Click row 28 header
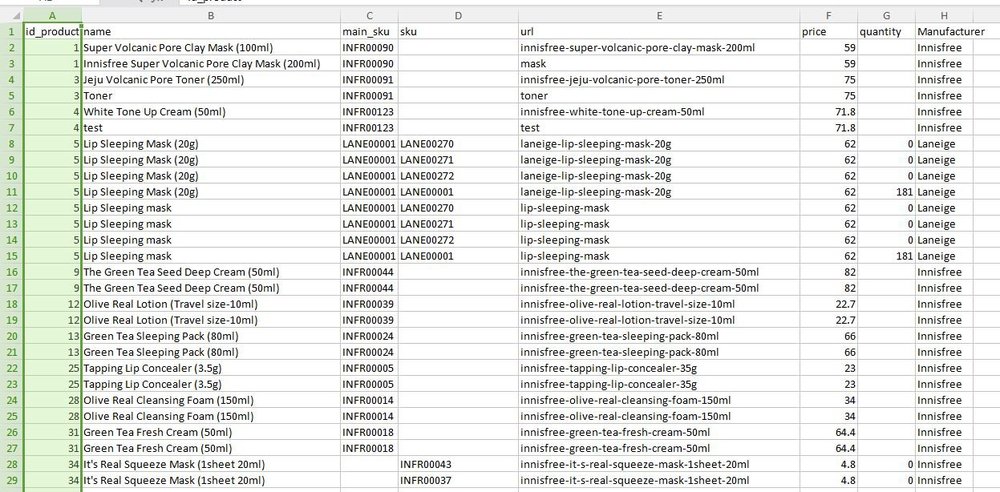Screen dimensions: 1000x492 (x=11, y=464)
